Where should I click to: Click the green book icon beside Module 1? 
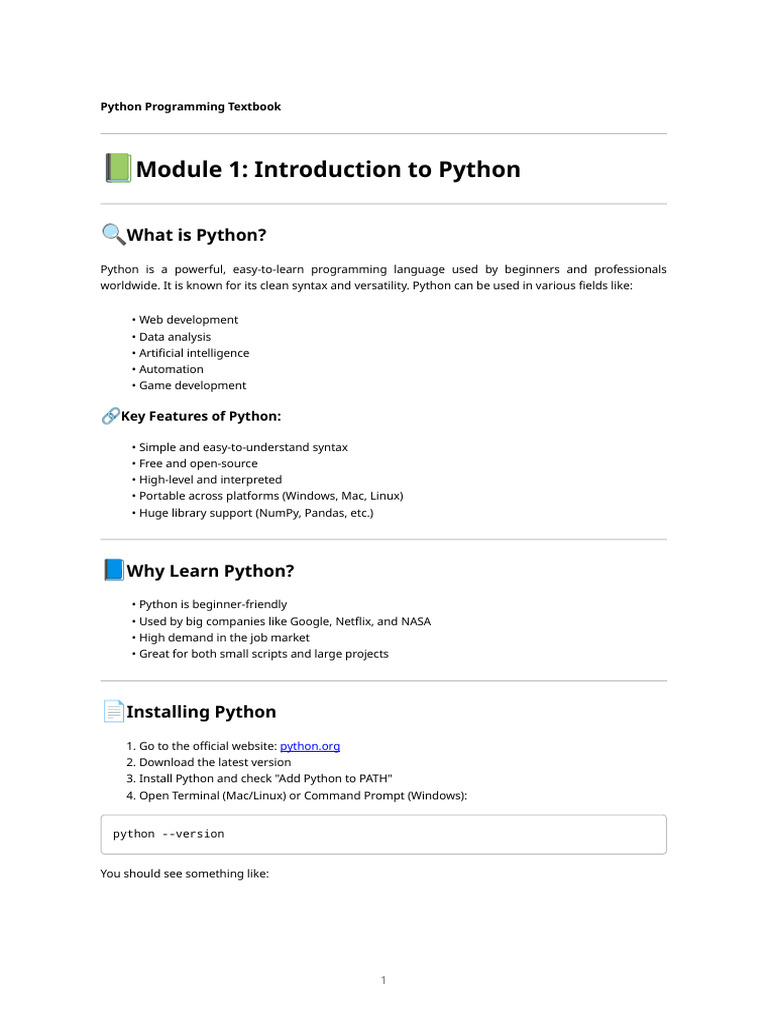click(117, 169)
